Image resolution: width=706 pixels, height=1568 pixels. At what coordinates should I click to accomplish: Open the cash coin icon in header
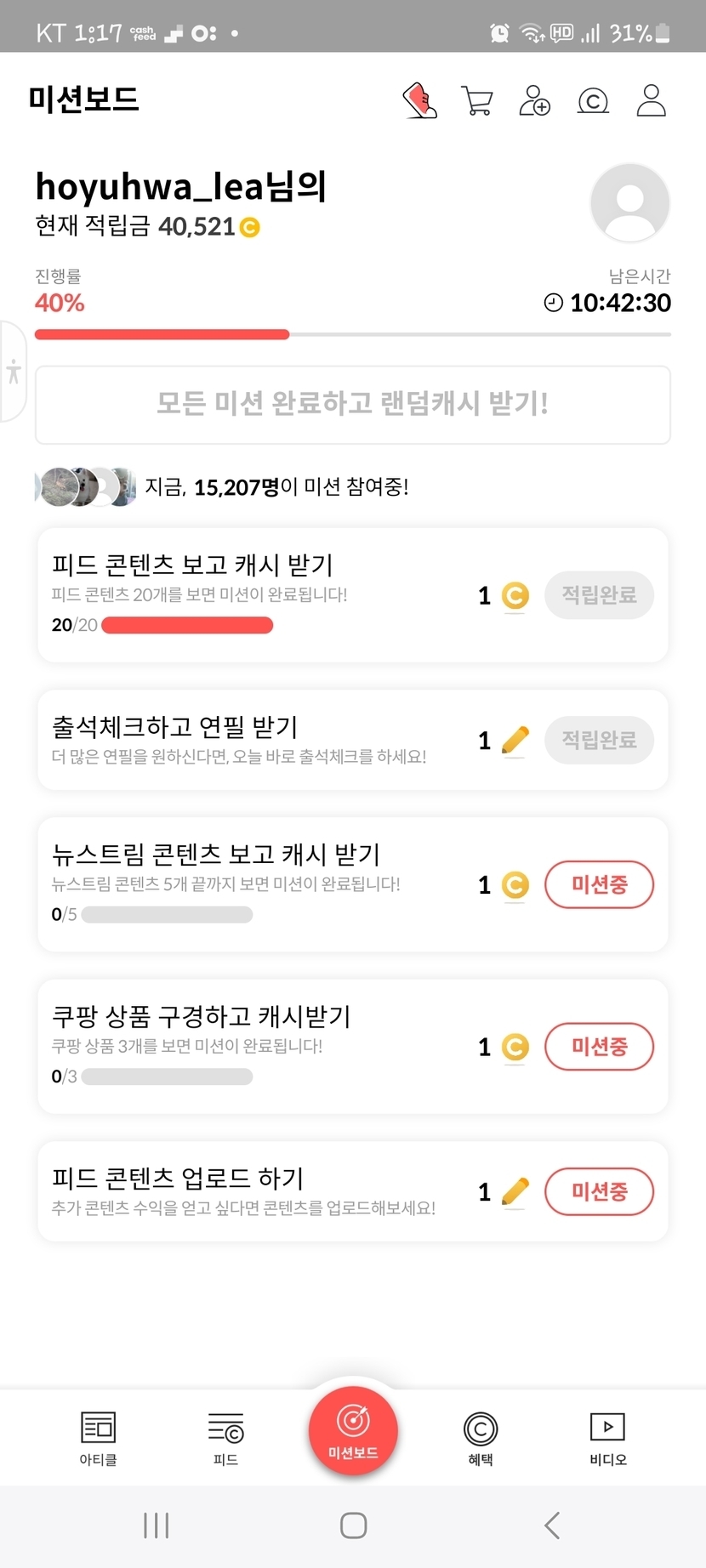pos(593,100)
